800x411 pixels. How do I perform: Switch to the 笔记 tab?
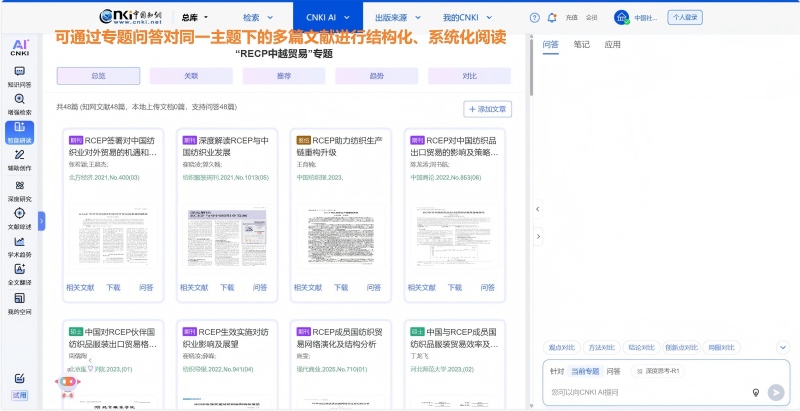click(x=581, y=45)
